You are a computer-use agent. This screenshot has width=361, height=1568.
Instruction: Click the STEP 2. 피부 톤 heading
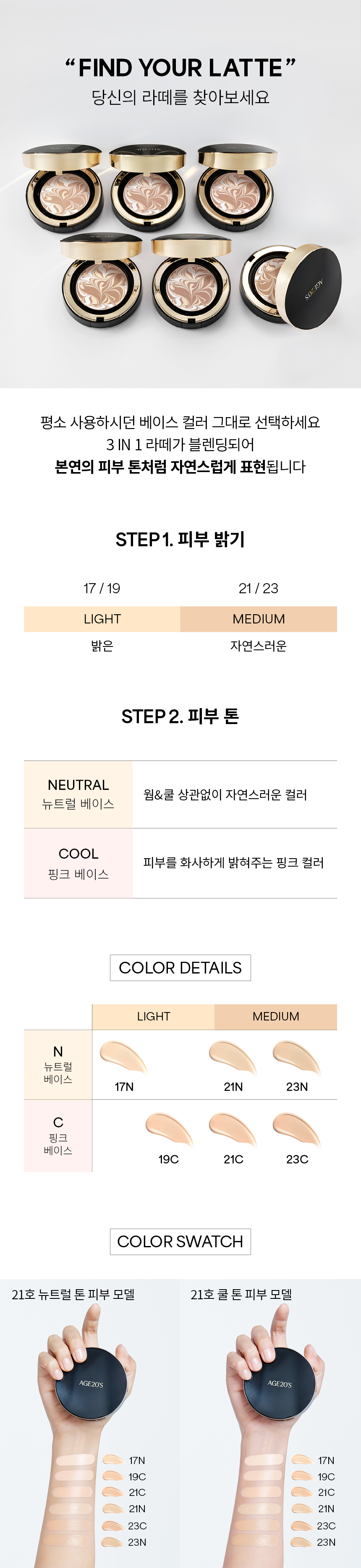click(x=180, y=717)
